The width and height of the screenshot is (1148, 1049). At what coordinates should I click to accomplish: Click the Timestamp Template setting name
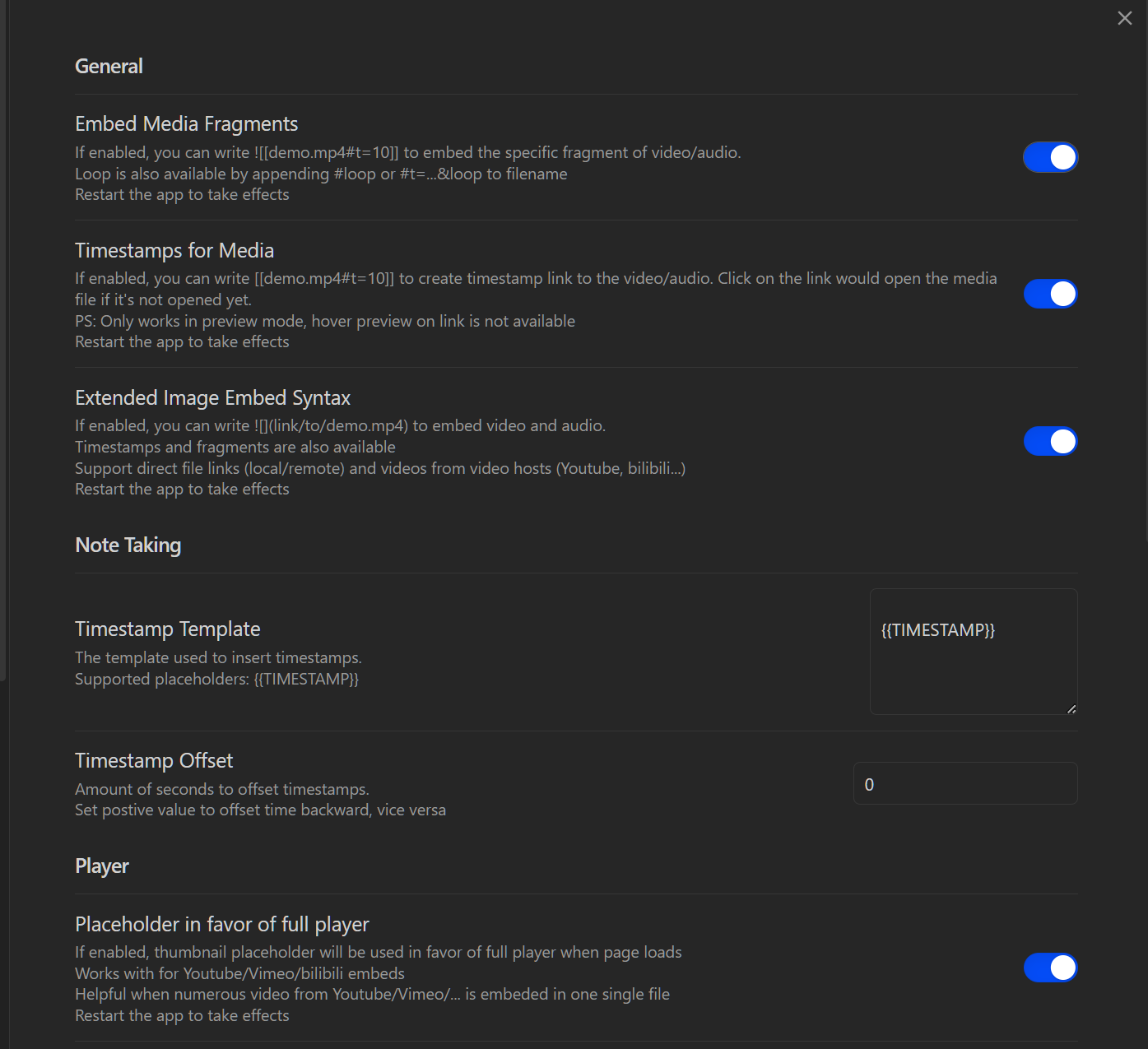(x=167, y=629)
